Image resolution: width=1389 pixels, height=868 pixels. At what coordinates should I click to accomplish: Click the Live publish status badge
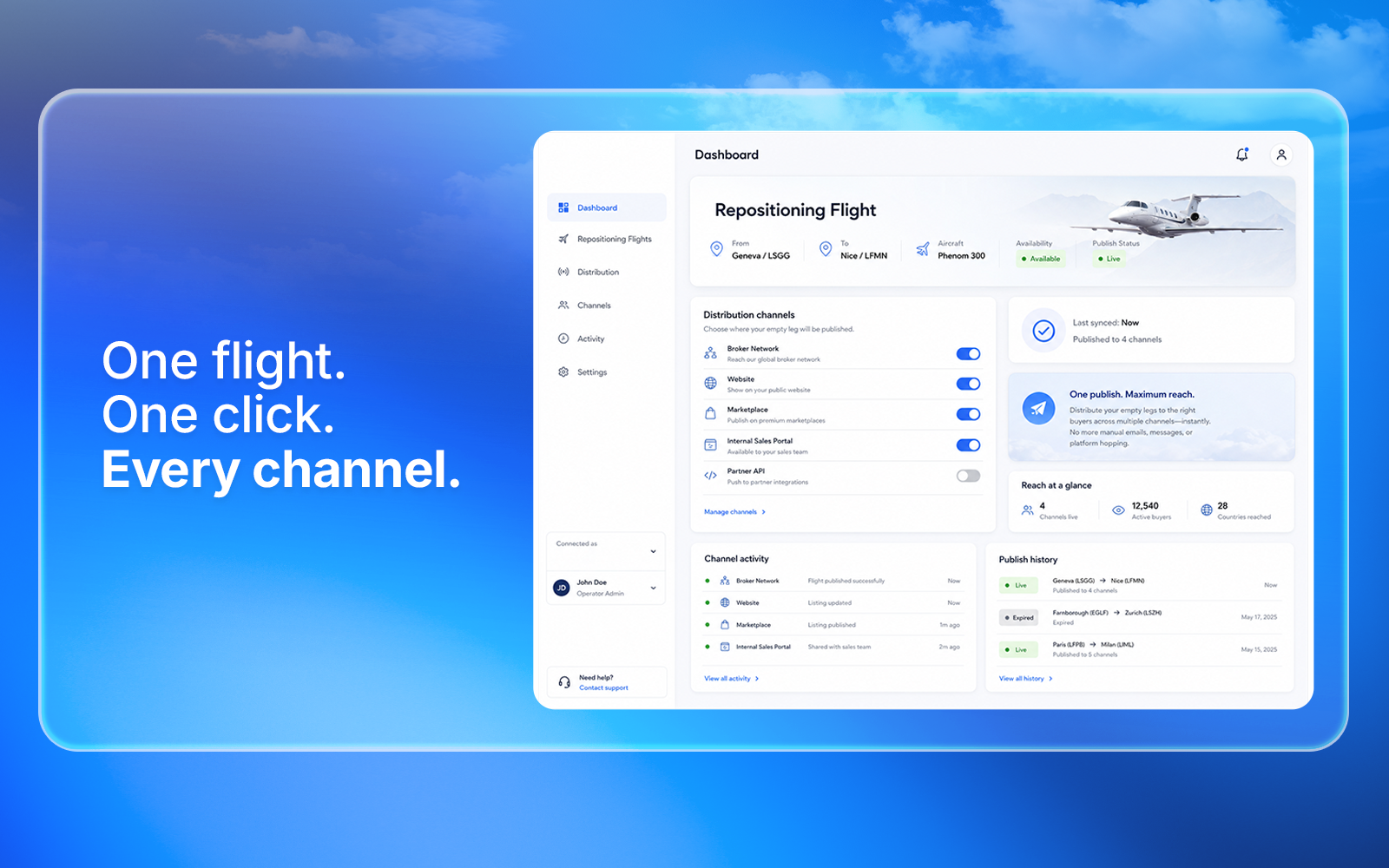pyautogui.click(x=1109, y=259)
